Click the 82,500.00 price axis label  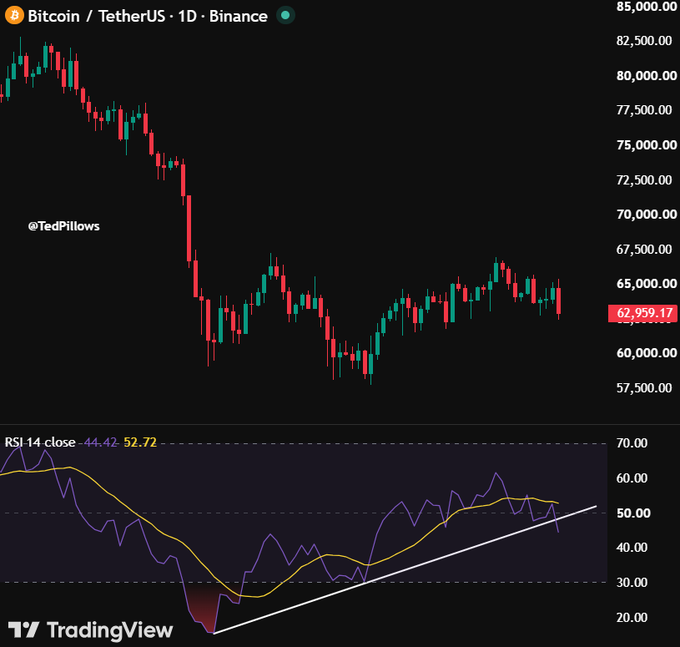[x=644, y=41]
